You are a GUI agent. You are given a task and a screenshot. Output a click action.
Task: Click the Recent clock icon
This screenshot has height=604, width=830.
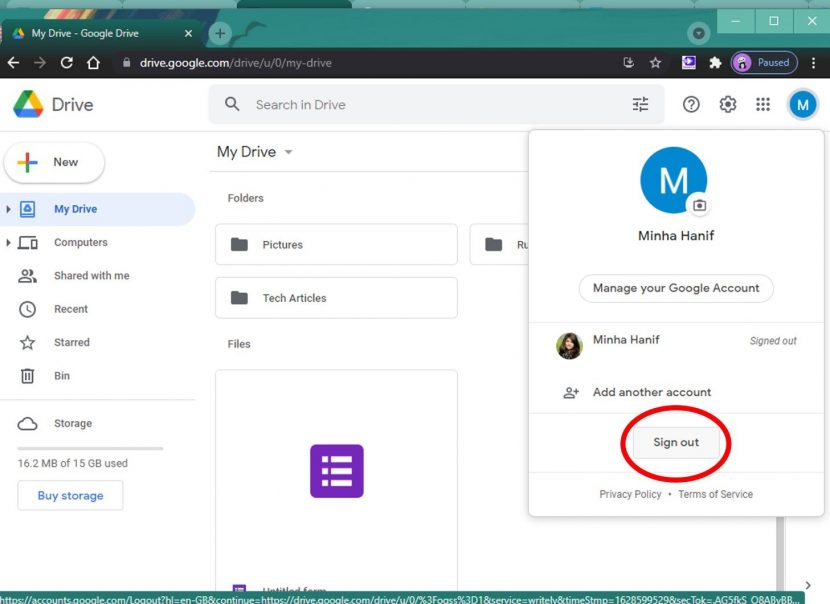(28, 309)
